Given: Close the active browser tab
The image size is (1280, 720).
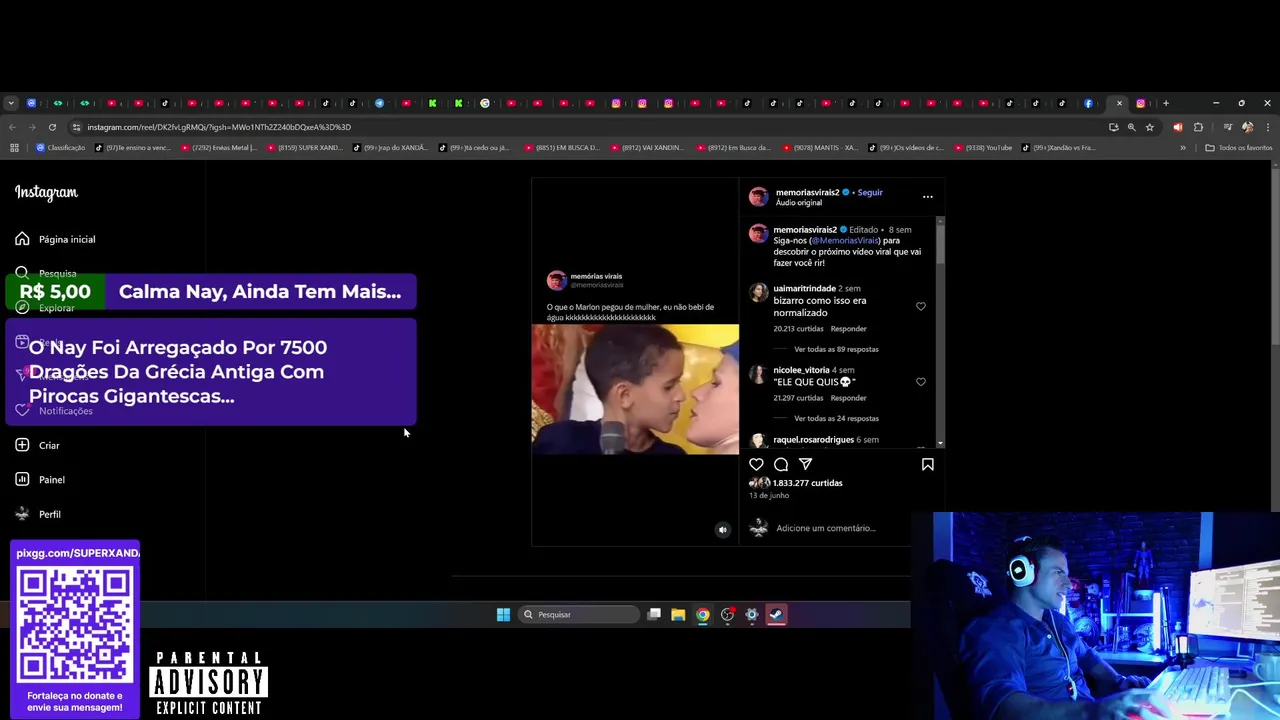Looking at the screenshot, I should [1119, 103].
